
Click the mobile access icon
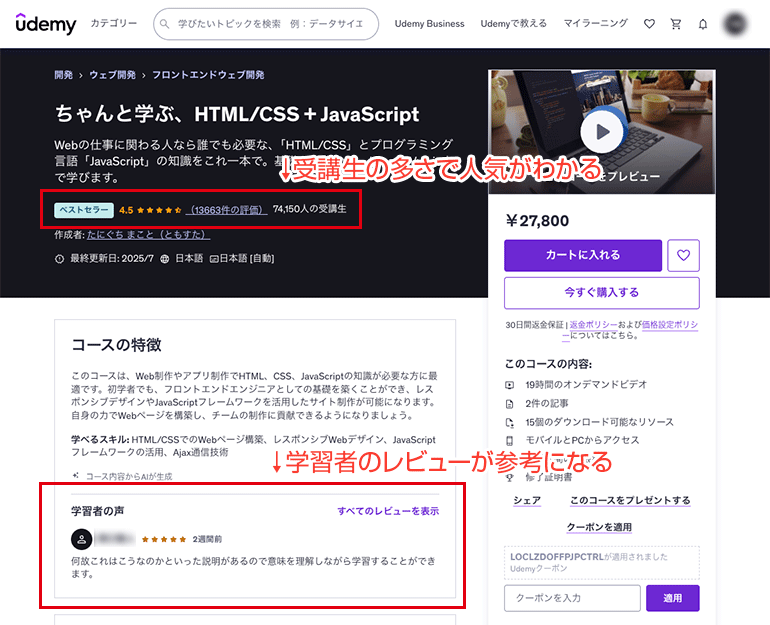click(510, 440)
